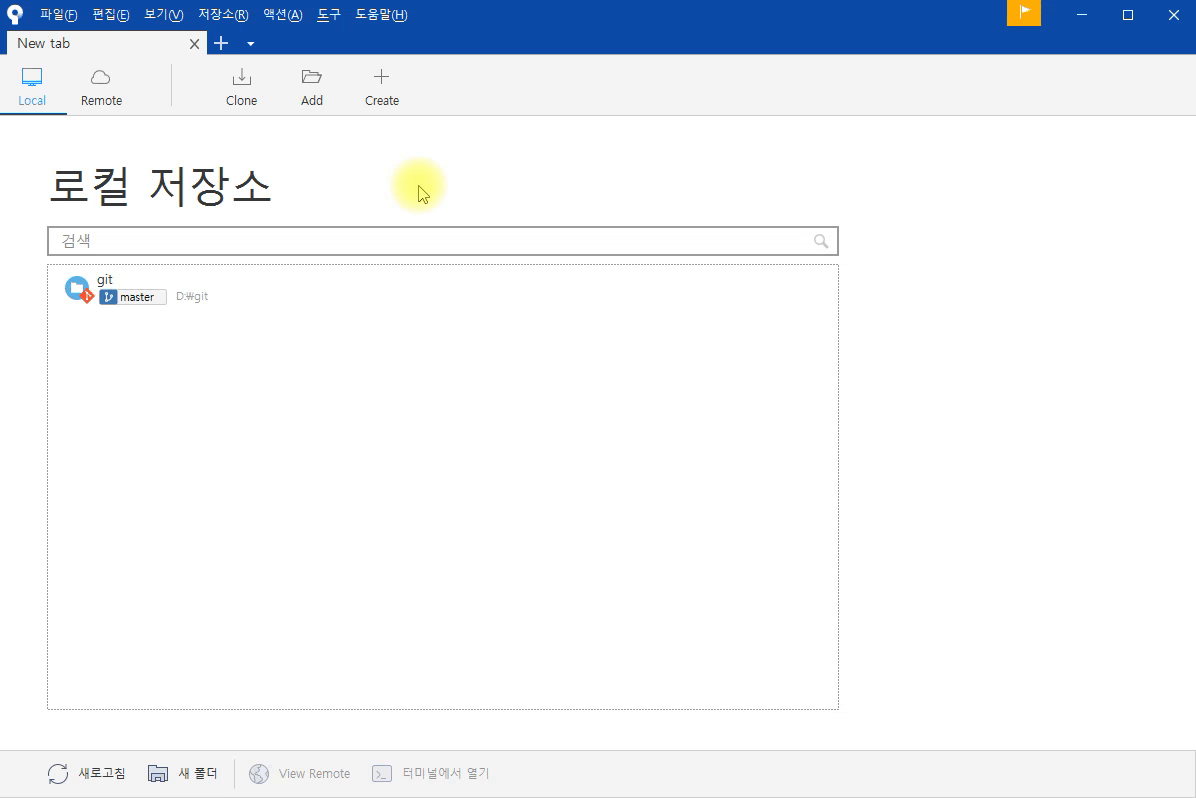Click 새로고침 refresh button
This screenshot has height=798, width=1196.
coord(86,774)
